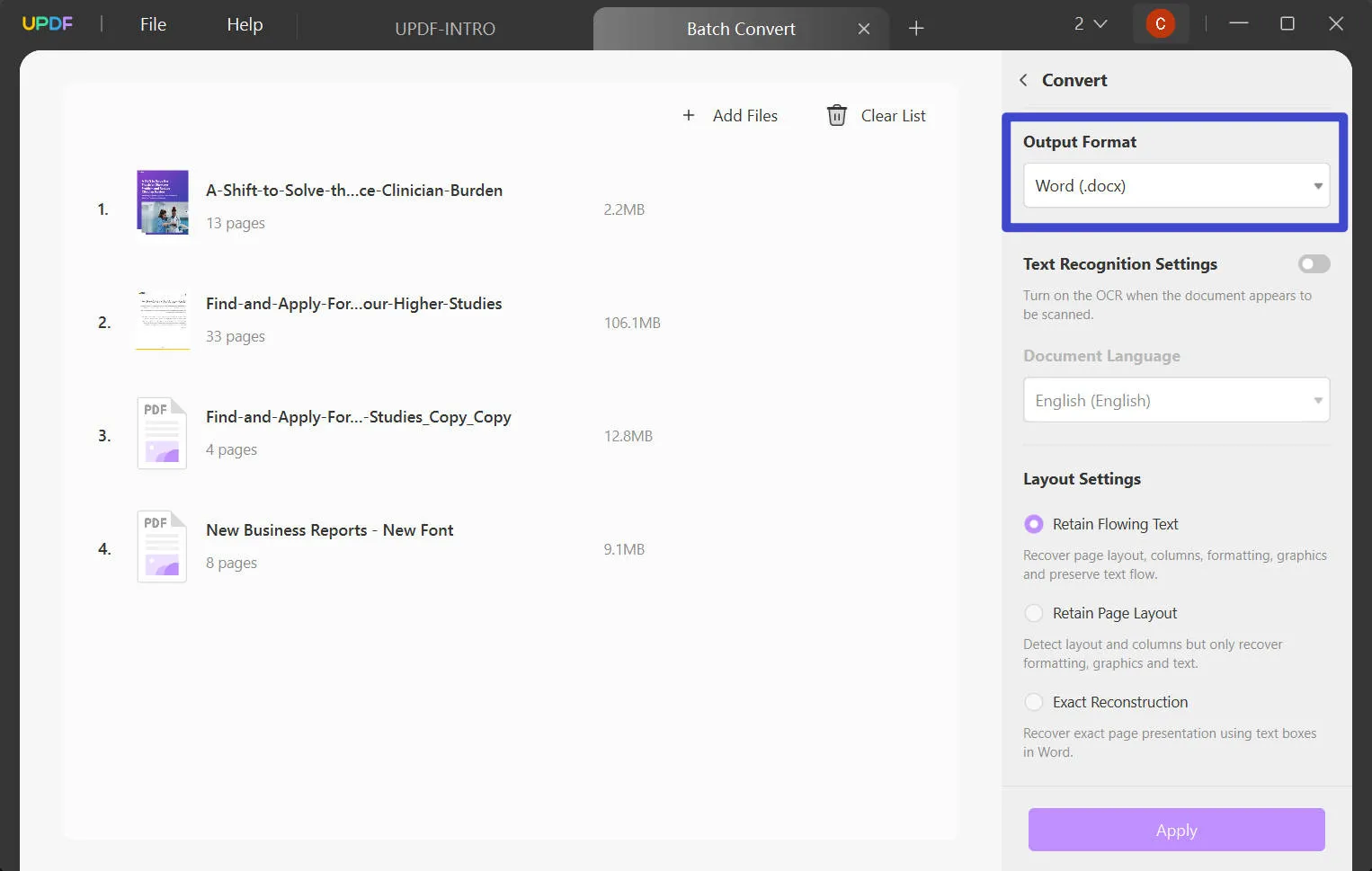1372x871 pixels.
Task: Expand the open windows count dropdown
Action: click(1090, 24)
